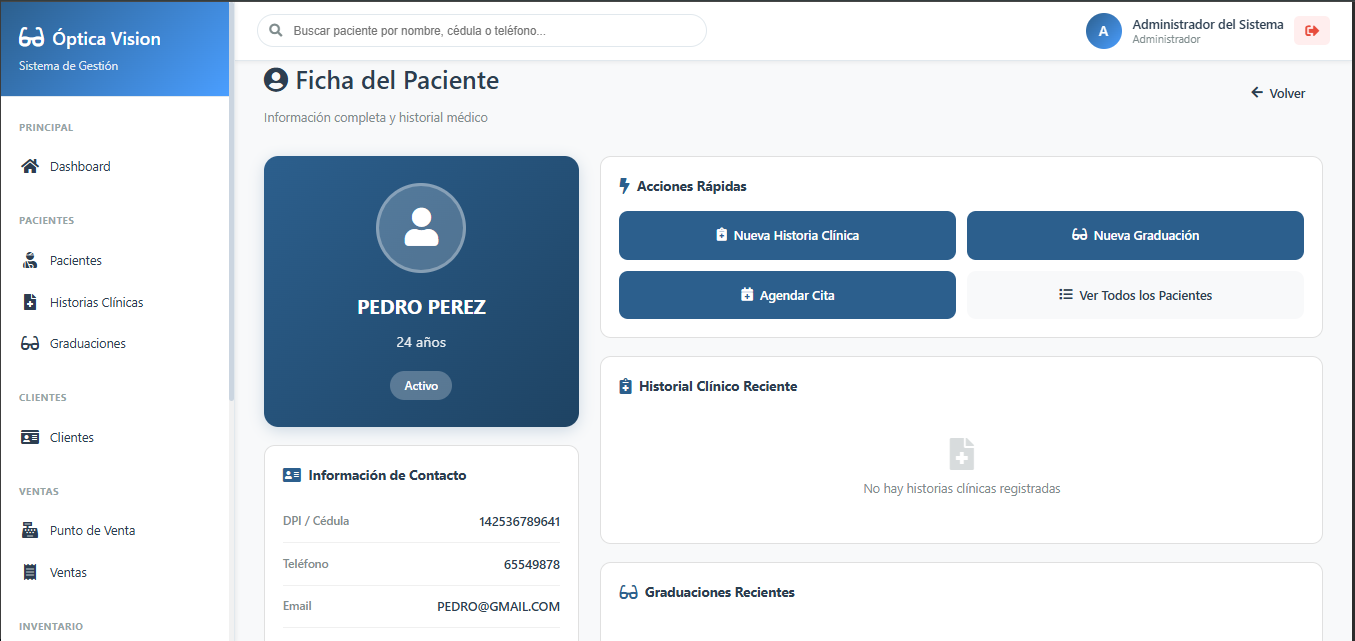1355x641 pixels.
Task: Open Ver Todos los Pacientes
Action: [1135, 295]
